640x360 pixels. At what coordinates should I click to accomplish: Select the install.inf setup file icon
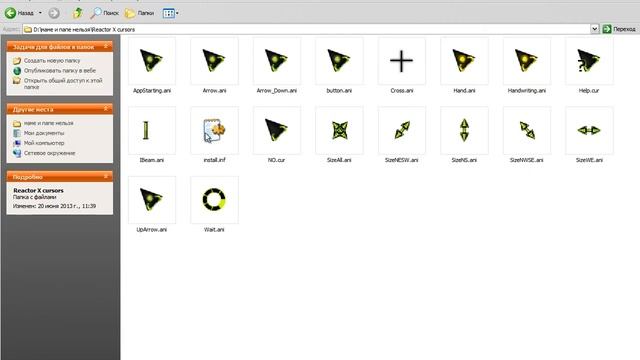(x=214, y=131)
